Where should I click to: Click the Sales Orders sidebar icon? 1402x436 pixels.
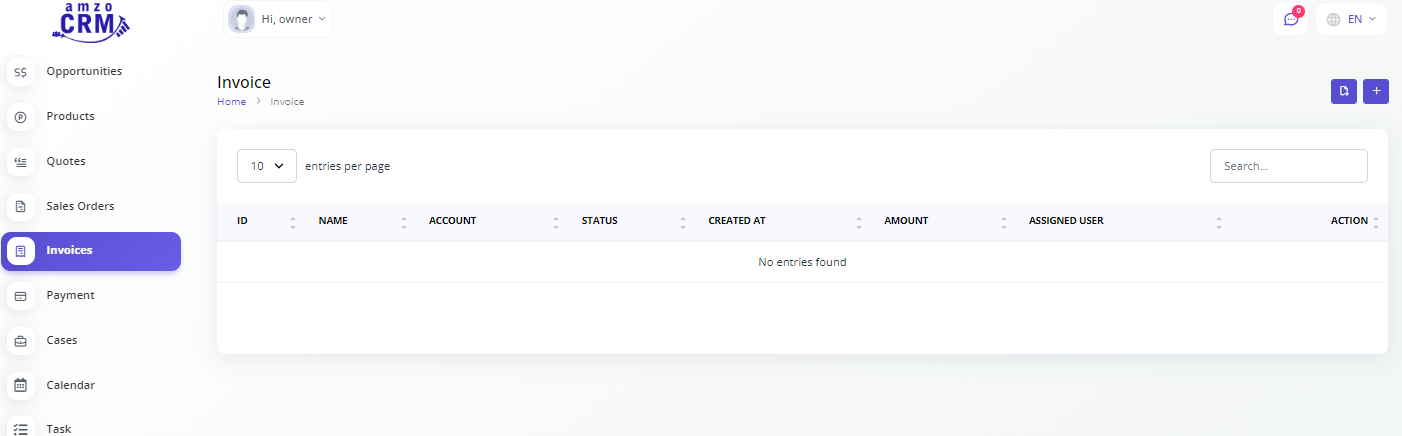(20, 207)
